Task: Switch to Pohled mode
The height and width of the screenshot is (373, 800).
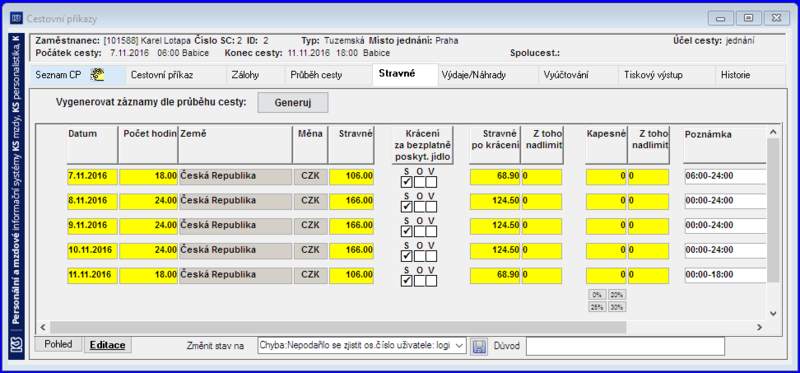Action: tap(58, 344)
